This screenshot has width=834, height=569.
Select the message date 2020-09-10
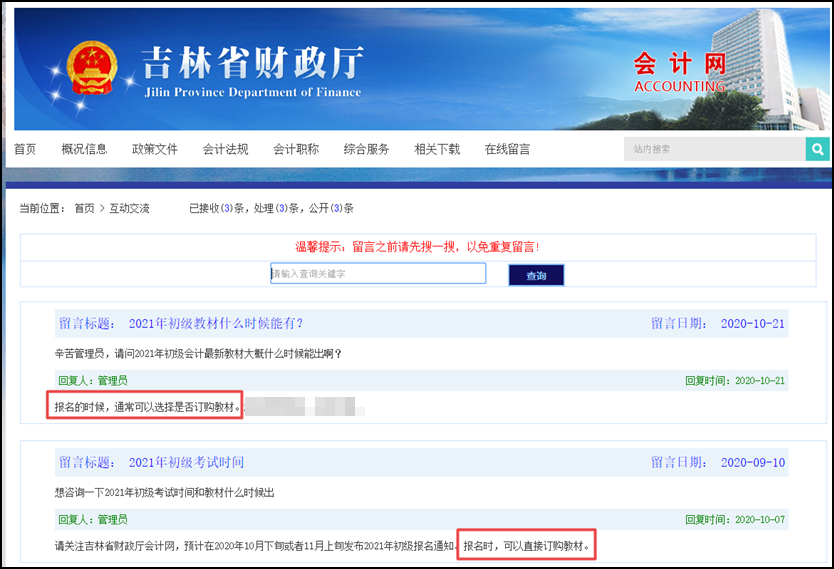point(753,462)
